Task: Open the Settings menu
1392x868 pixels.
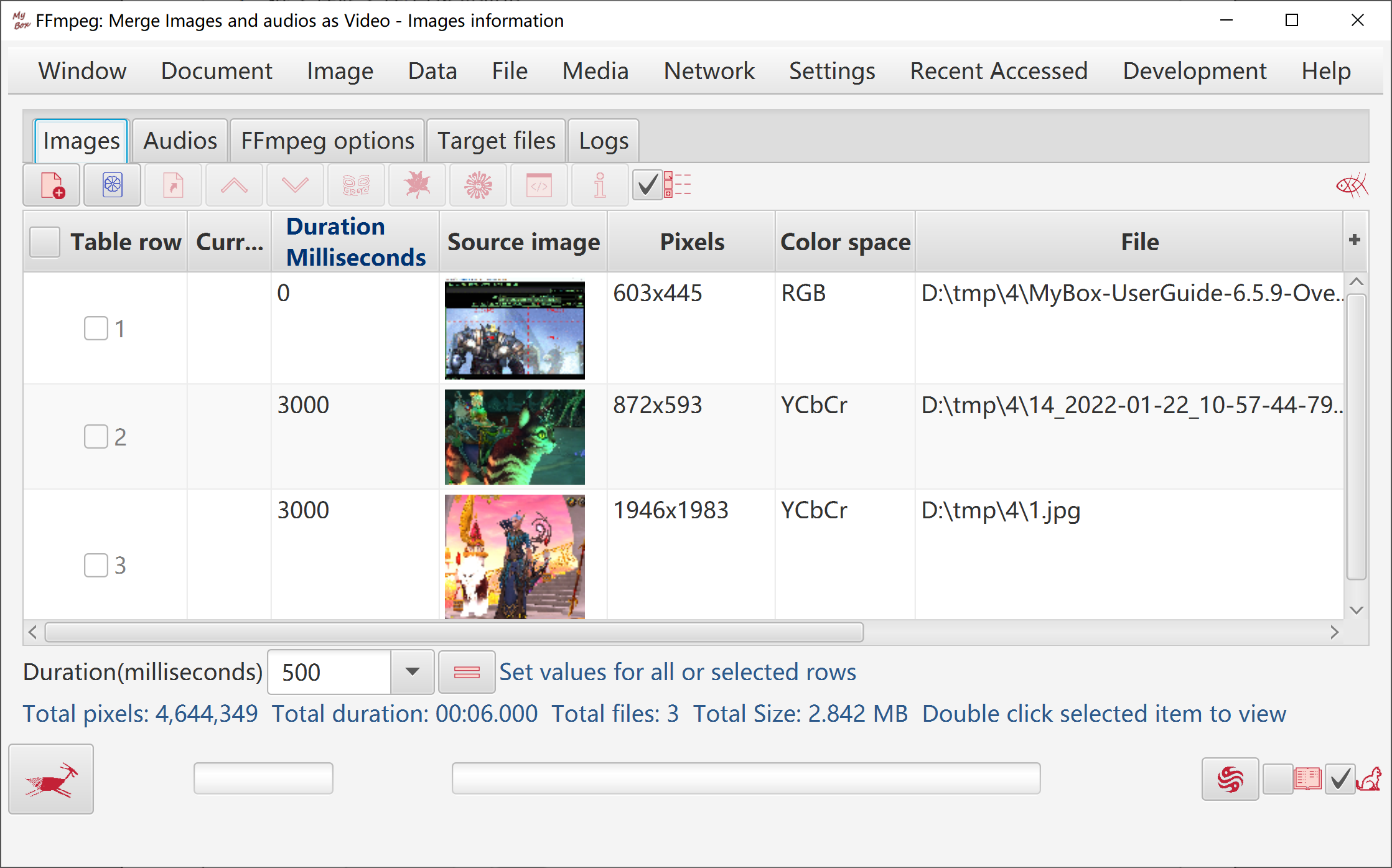Action: [x=832, y=71]
